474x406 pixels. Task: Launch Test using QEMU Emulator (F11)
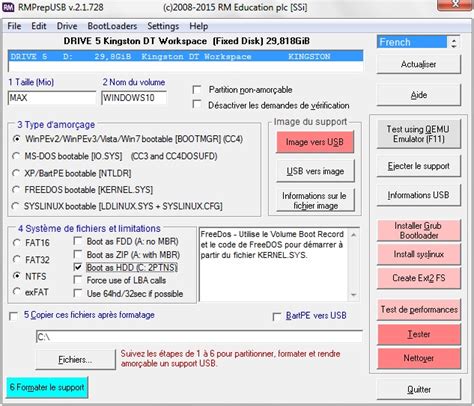tap(419, 134)
